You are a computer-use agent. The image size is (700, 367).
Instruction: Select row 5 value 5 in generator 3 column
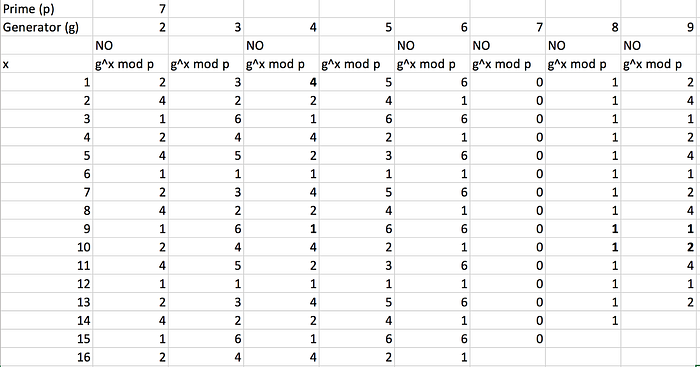206,155
